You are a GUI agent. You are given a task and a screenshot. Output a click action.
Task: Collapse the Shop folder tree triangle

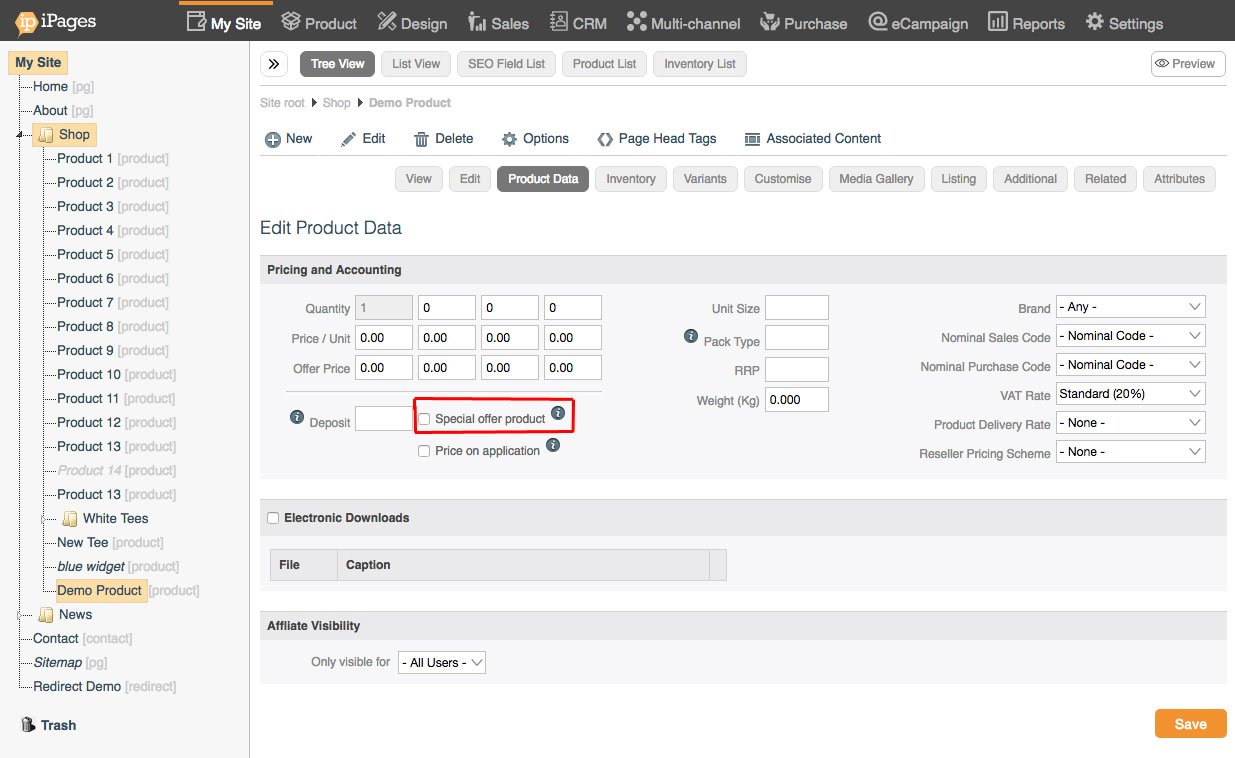tap(20, 135)
